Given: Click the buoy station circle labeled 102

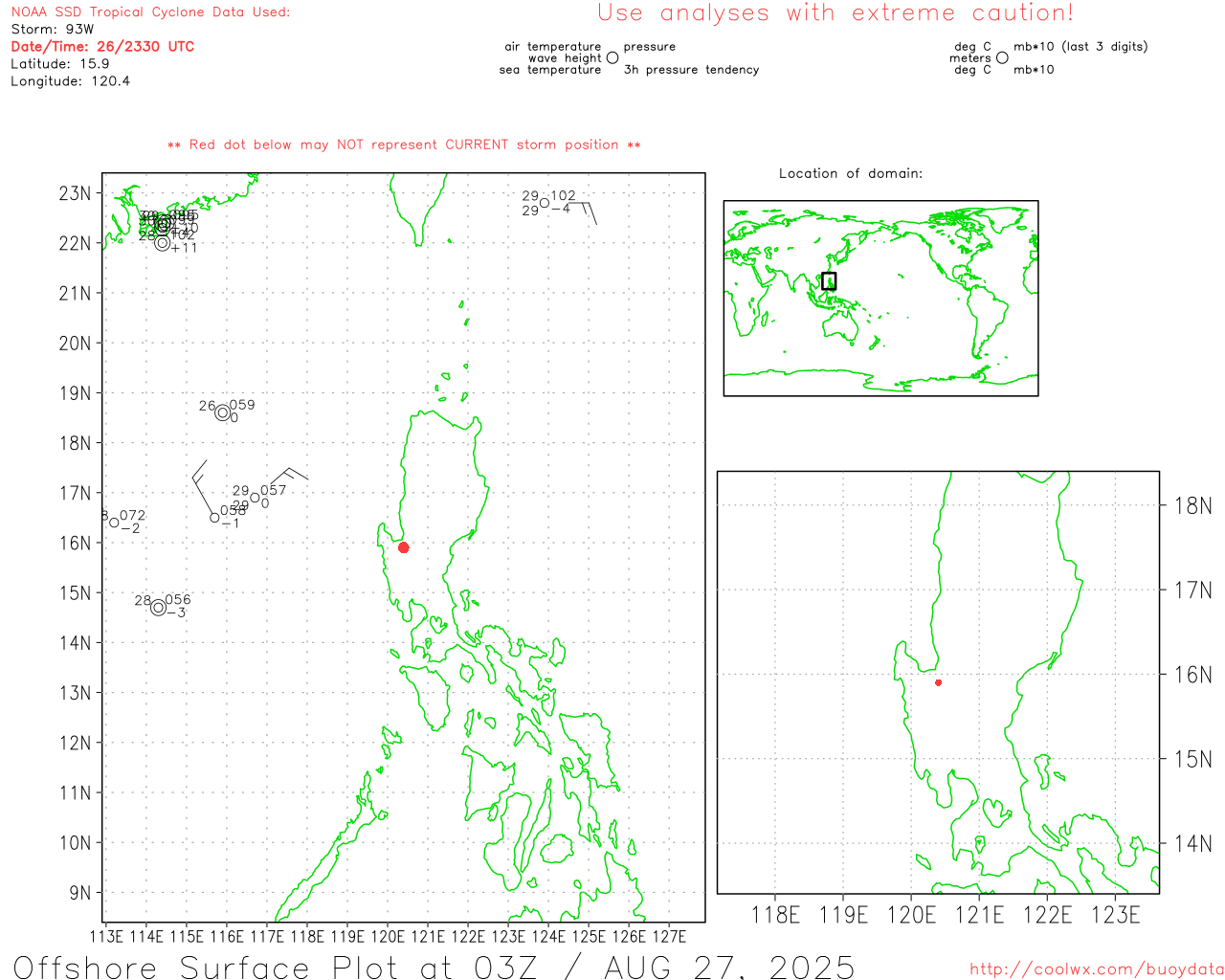Looking at the screenshot, I should tap(544, 203).
